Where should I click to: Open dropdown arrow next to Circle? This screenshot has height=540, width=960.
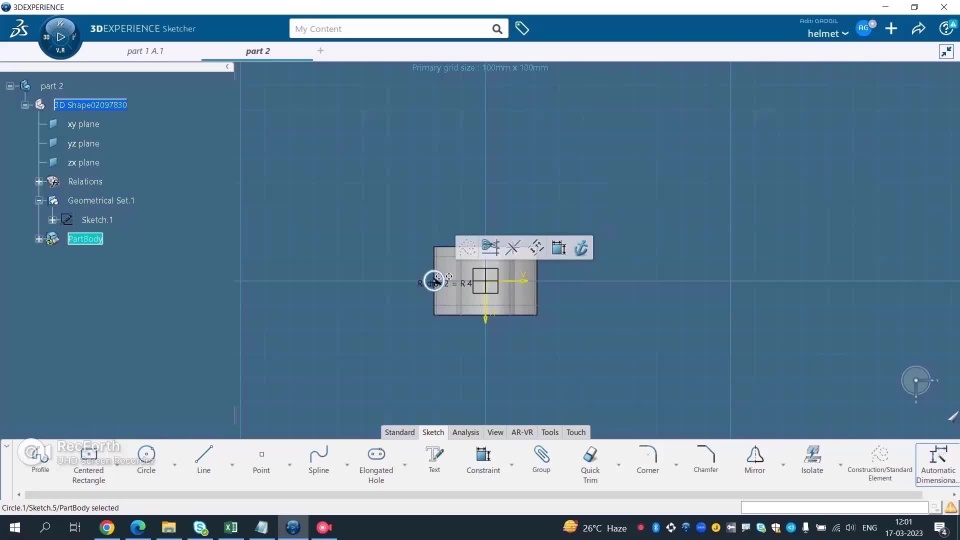[x=174, y=465]
